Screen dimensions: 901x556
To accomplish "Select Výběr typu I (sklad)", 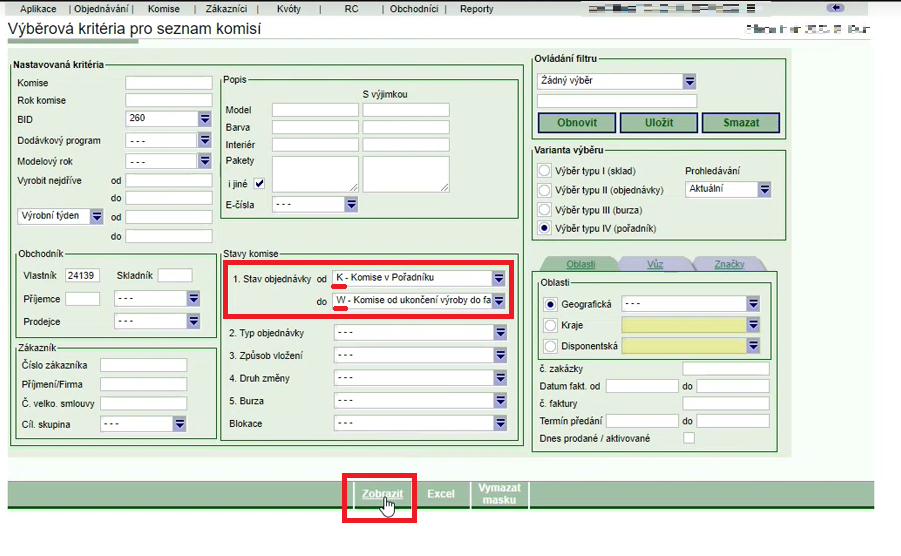I will pos(545,171).
